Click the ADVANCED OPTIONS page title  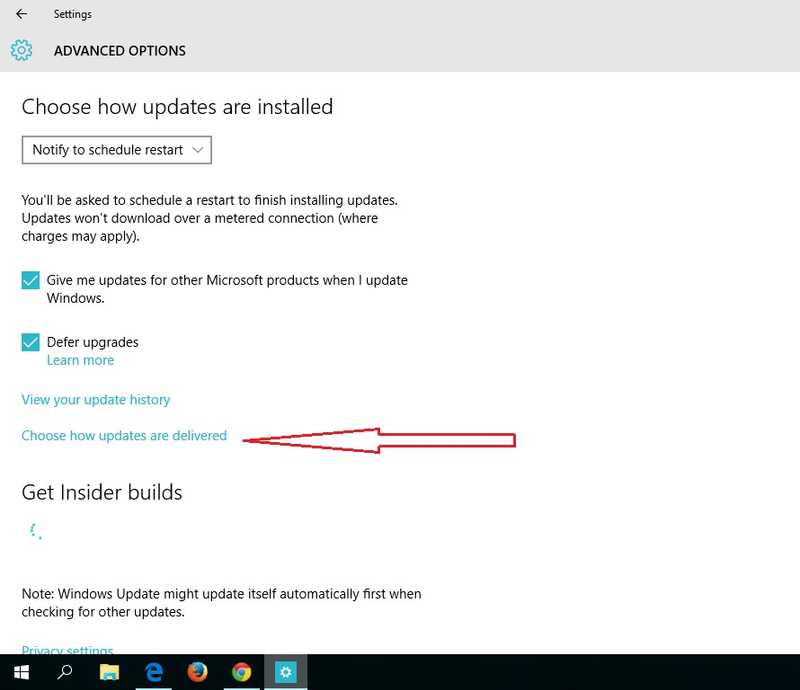click(x=120, y=50)
